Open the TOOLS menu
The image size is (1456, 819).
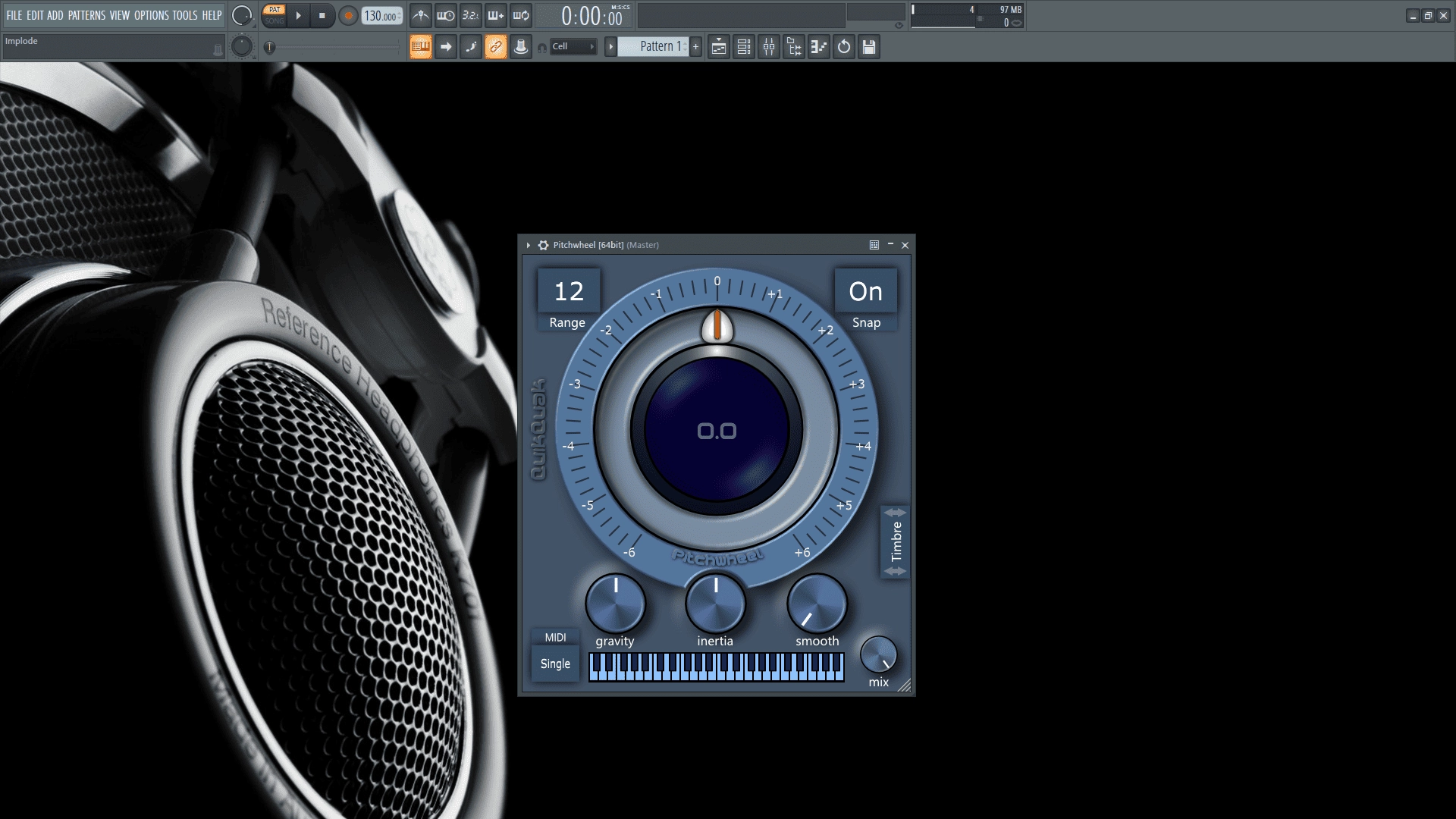pyautogui.click(x=185, y=15)
